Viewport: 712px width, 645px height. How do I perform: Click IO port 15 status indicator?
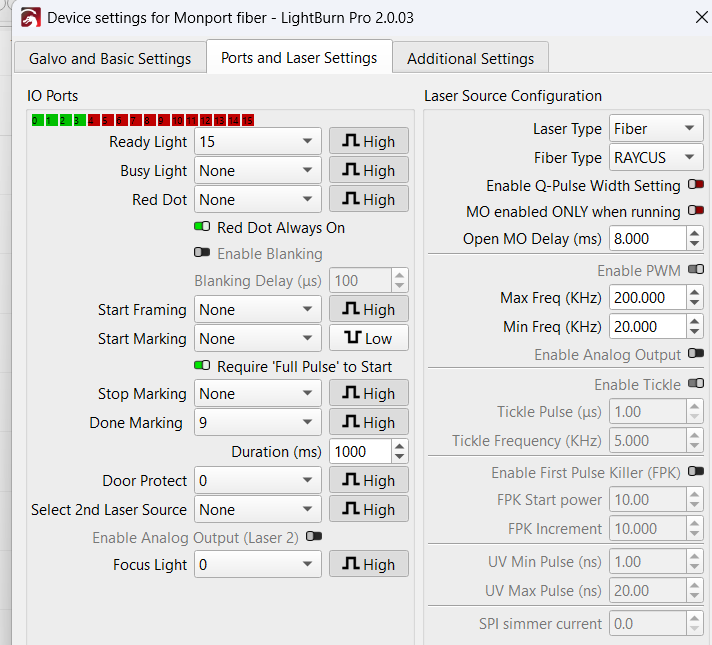pyautogui.click(x=247, y=120)
